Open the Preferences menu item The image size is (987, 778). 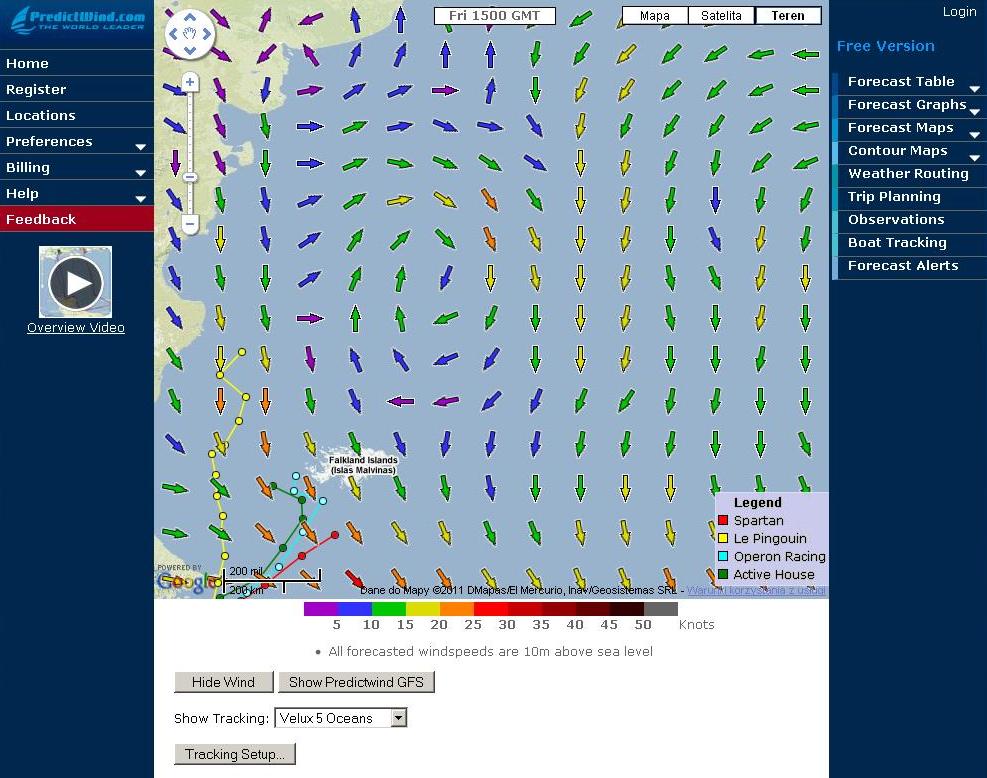[x=77, y=141]
